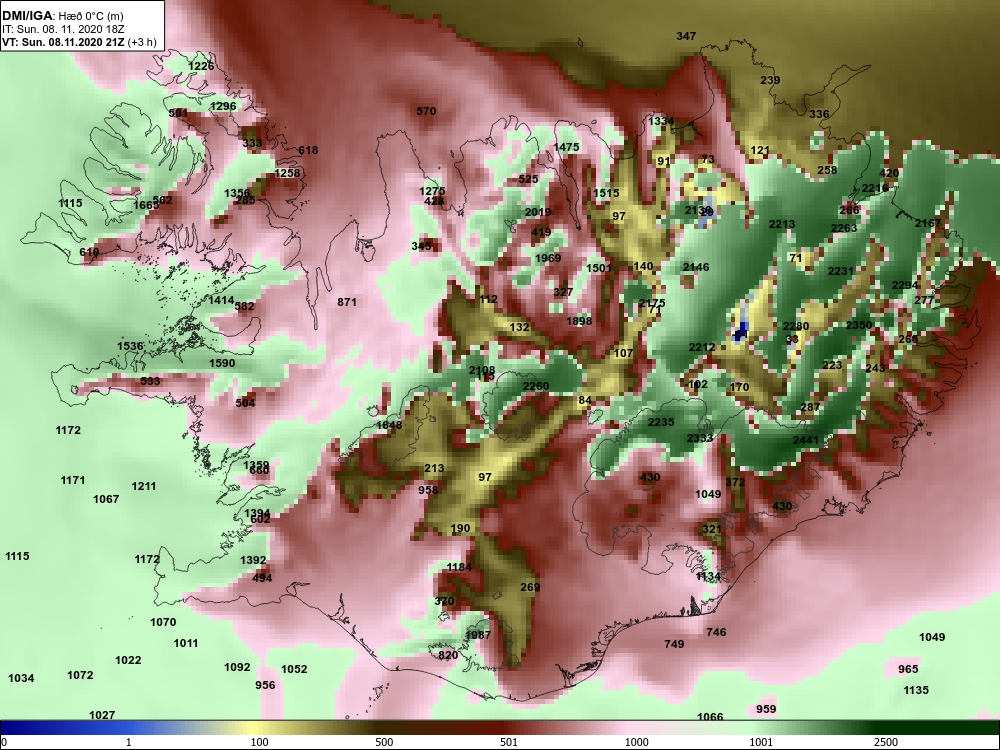Click the 1184 map value
The image size is (1000, 750).
click(459, 567)
